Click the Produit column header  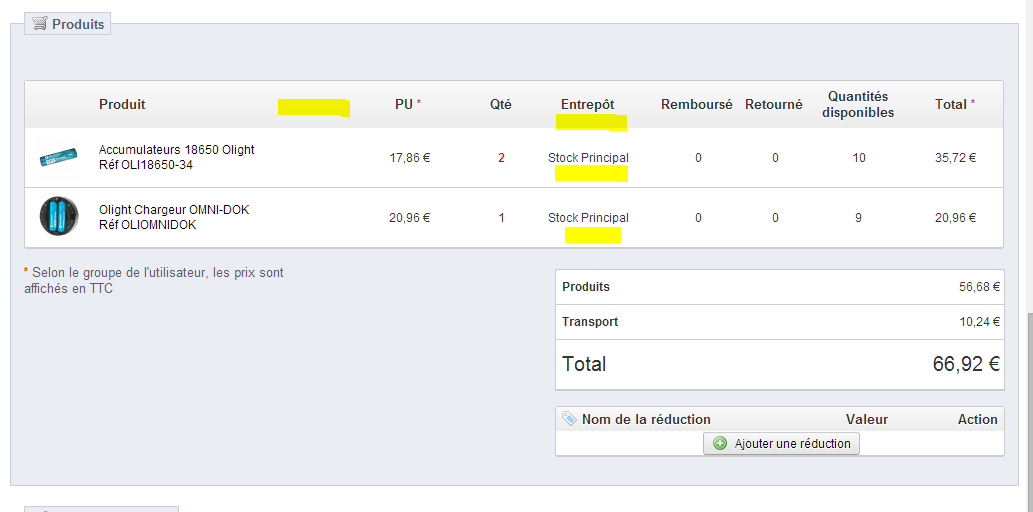pyautogui.click(x=123, y=104)
